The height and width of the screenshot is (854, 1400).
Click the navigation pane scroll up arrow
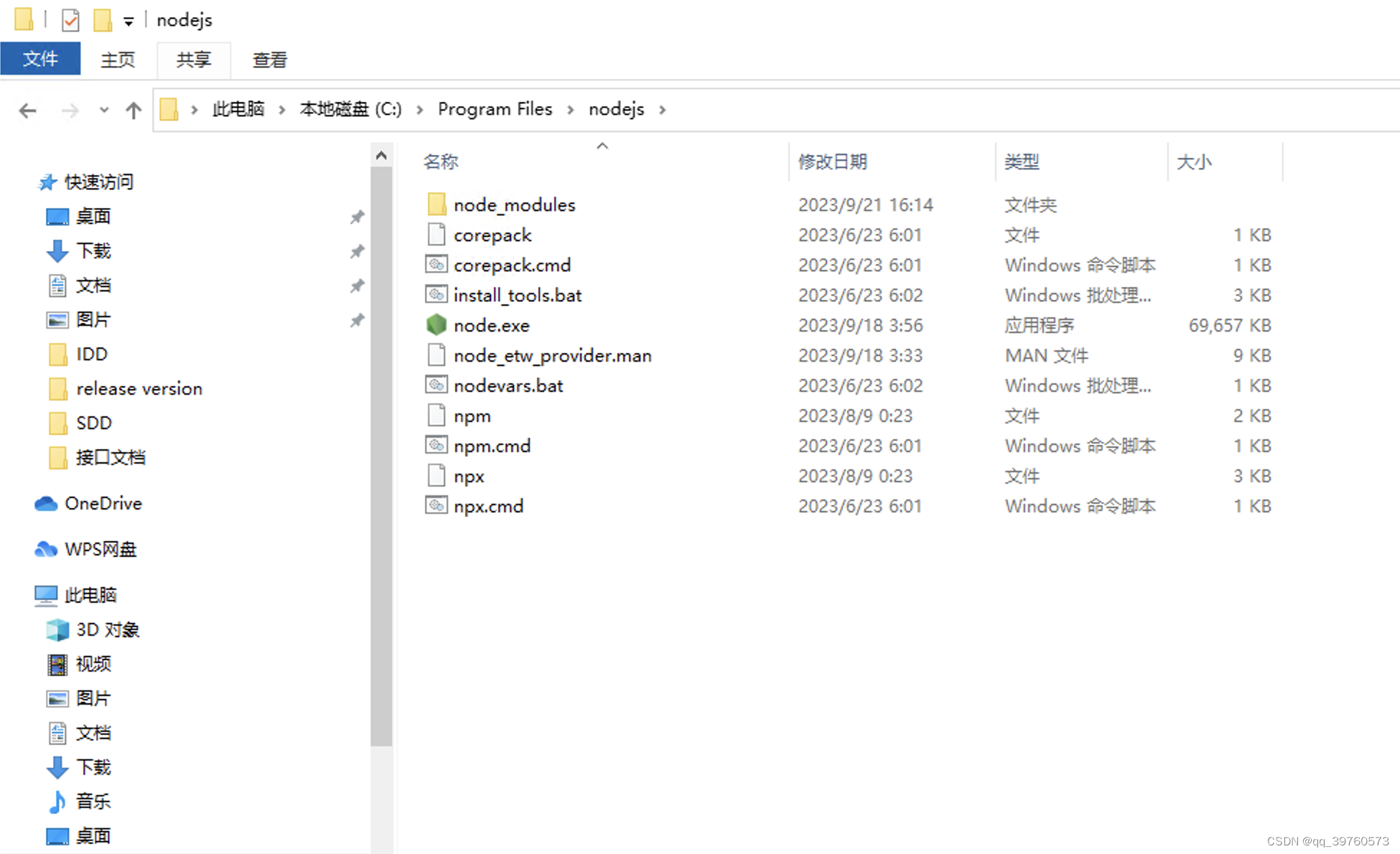[381, 155]
